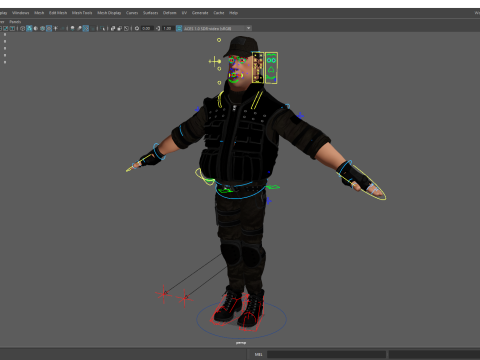
Task: Open the Surfaces menu
Action: pos(151,13)
